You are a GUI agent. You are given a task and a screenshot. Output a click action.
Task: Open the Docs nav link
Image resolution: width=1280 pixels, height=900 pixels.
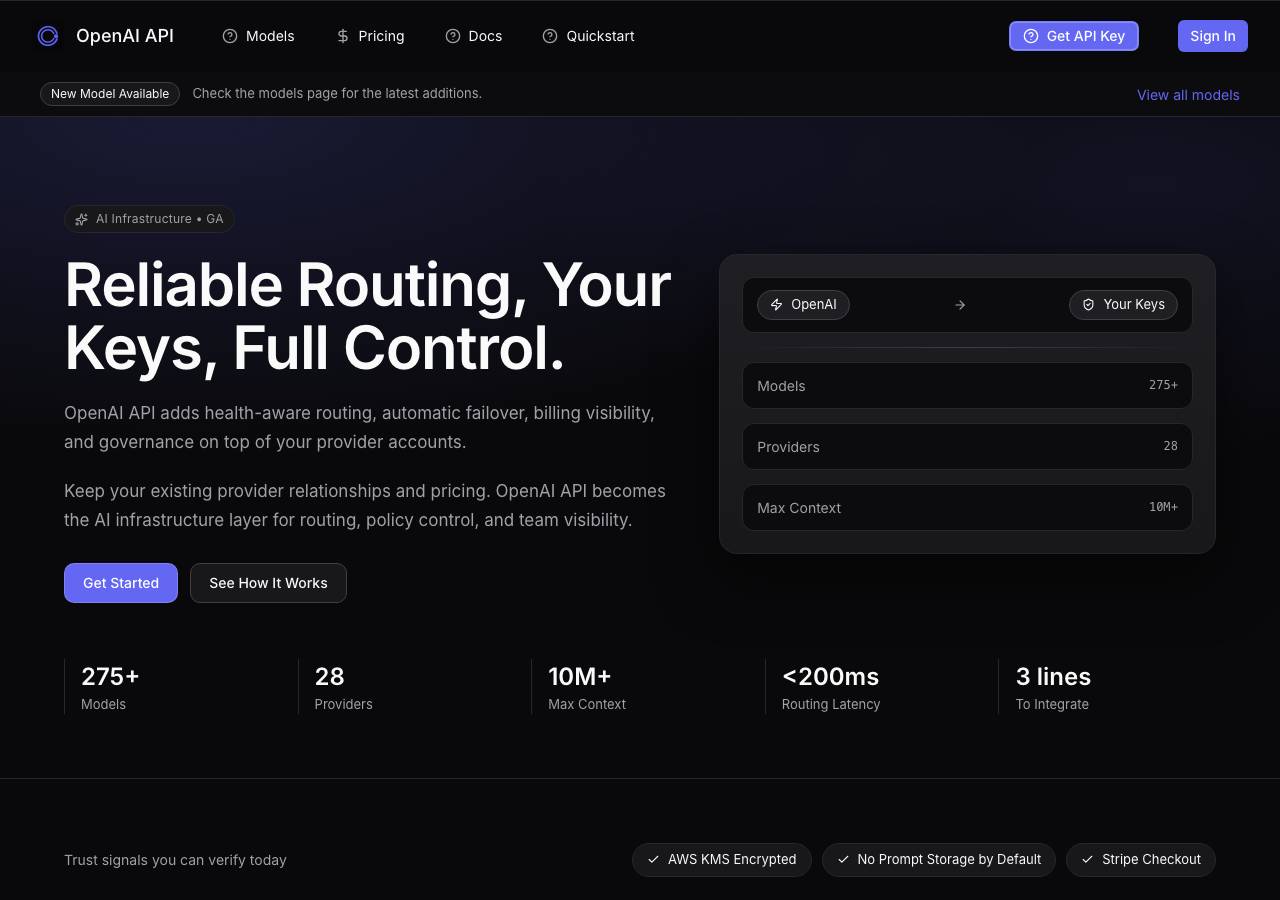474,36
